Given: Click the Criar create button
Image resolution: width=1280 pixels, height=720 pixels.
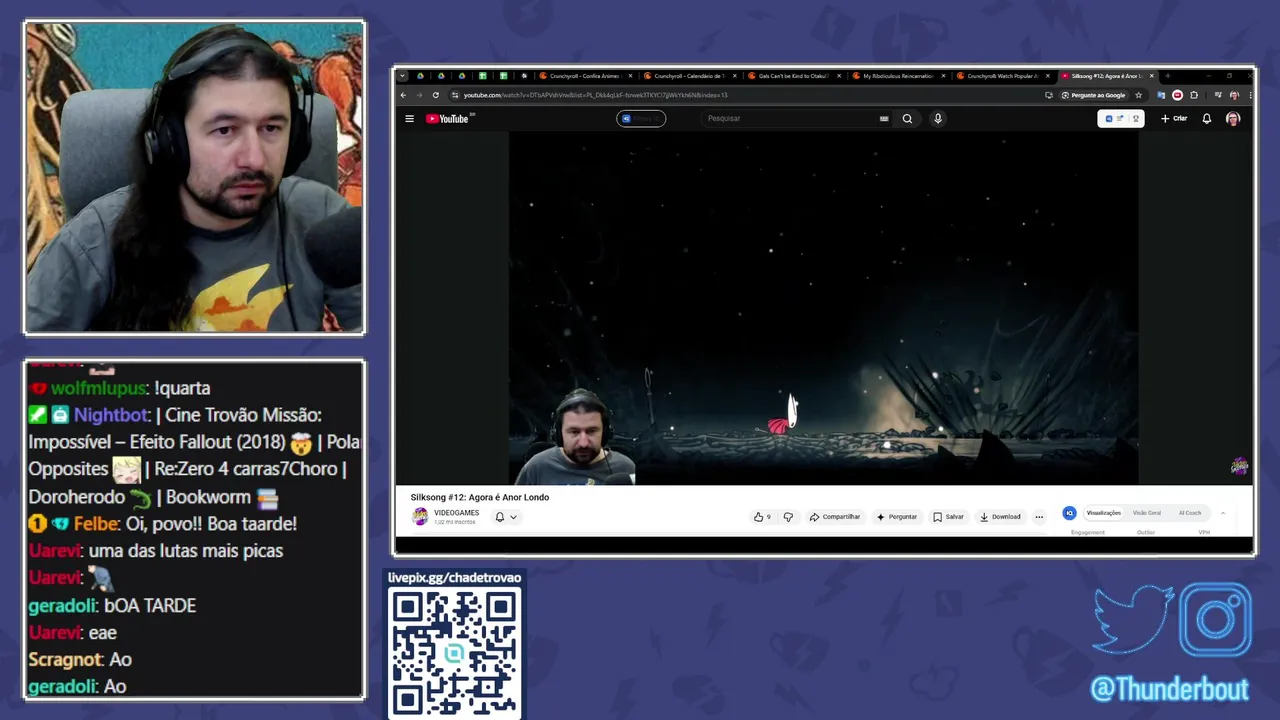Looking at the screenshot, I should 1174,118.
